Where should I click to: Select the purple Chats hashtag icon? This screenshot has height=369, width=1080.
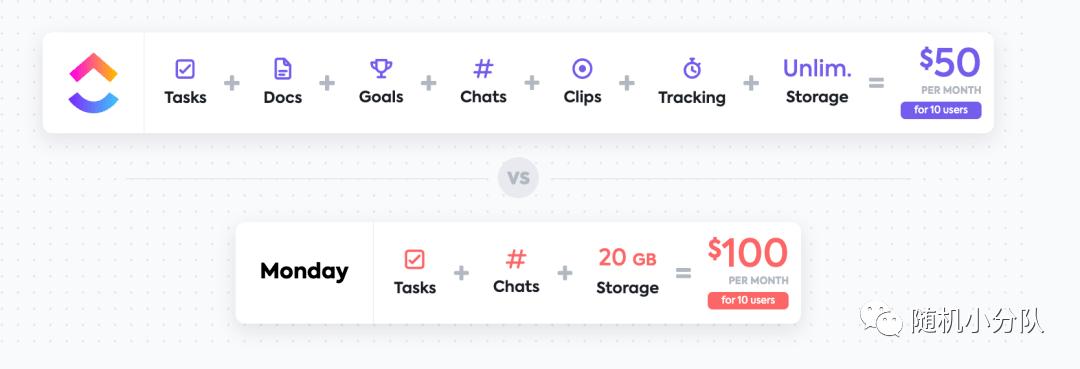point(484,69)
